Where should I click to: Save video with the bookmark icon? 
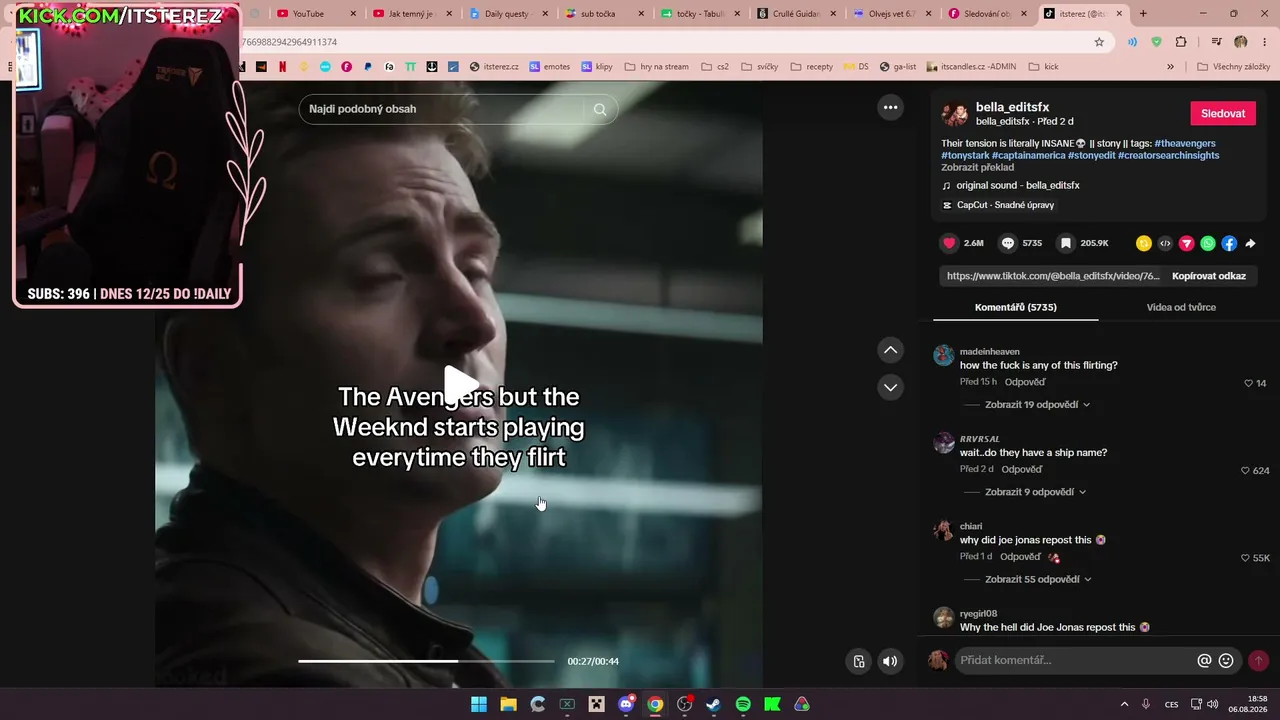coord(1066,243)
